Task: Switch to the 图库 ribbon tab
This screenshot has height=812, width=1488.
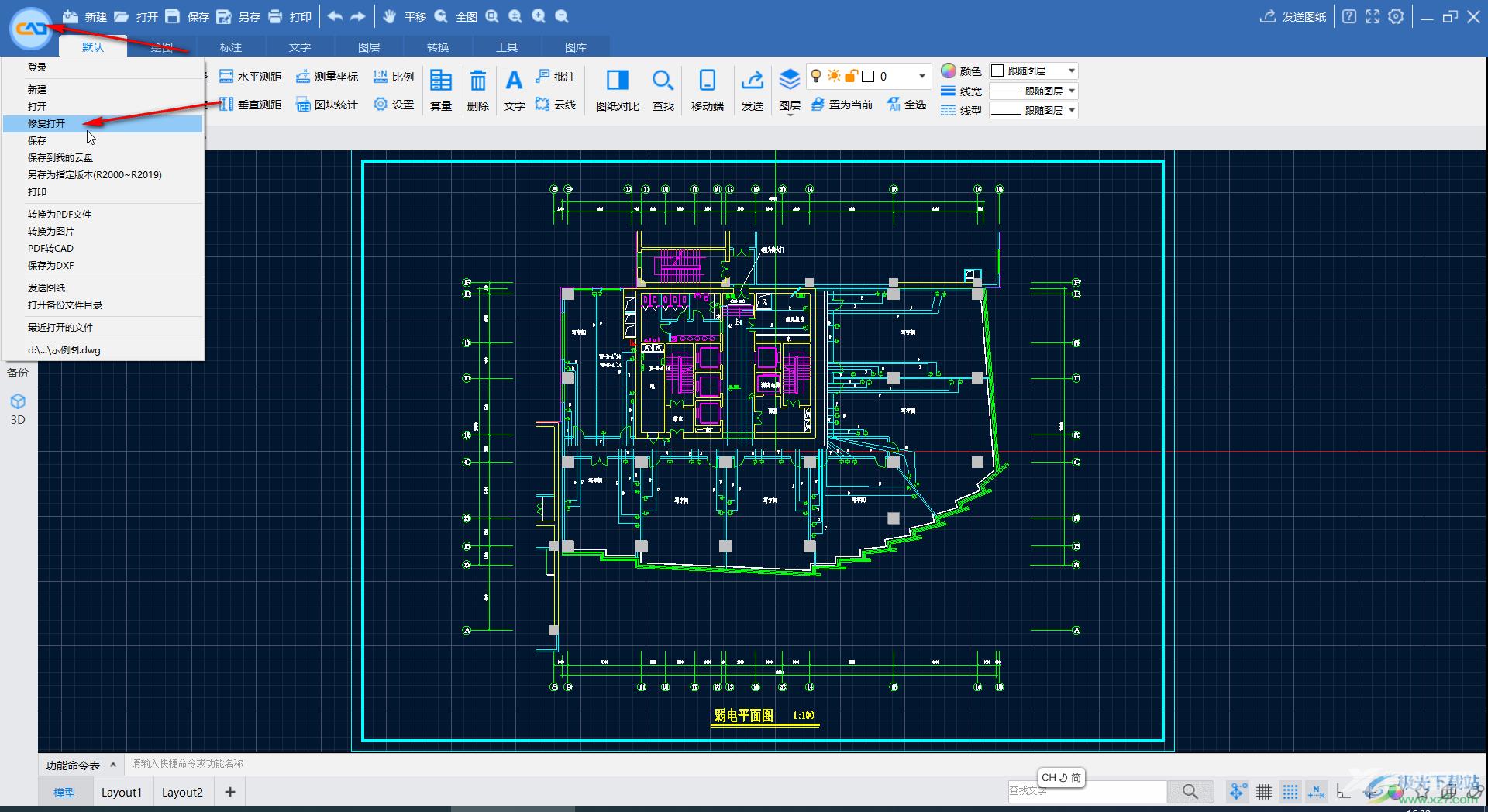Action: click(x=576, y=47)
